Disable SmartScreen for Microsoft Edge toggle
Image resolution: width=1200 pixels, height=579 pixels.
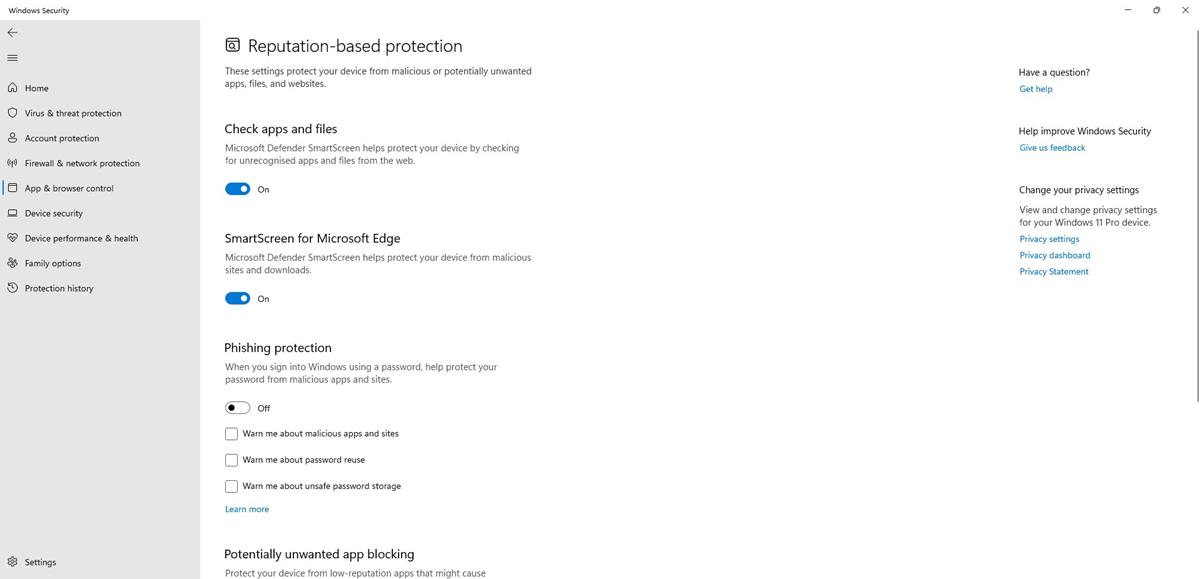click(x=237, y=298)
